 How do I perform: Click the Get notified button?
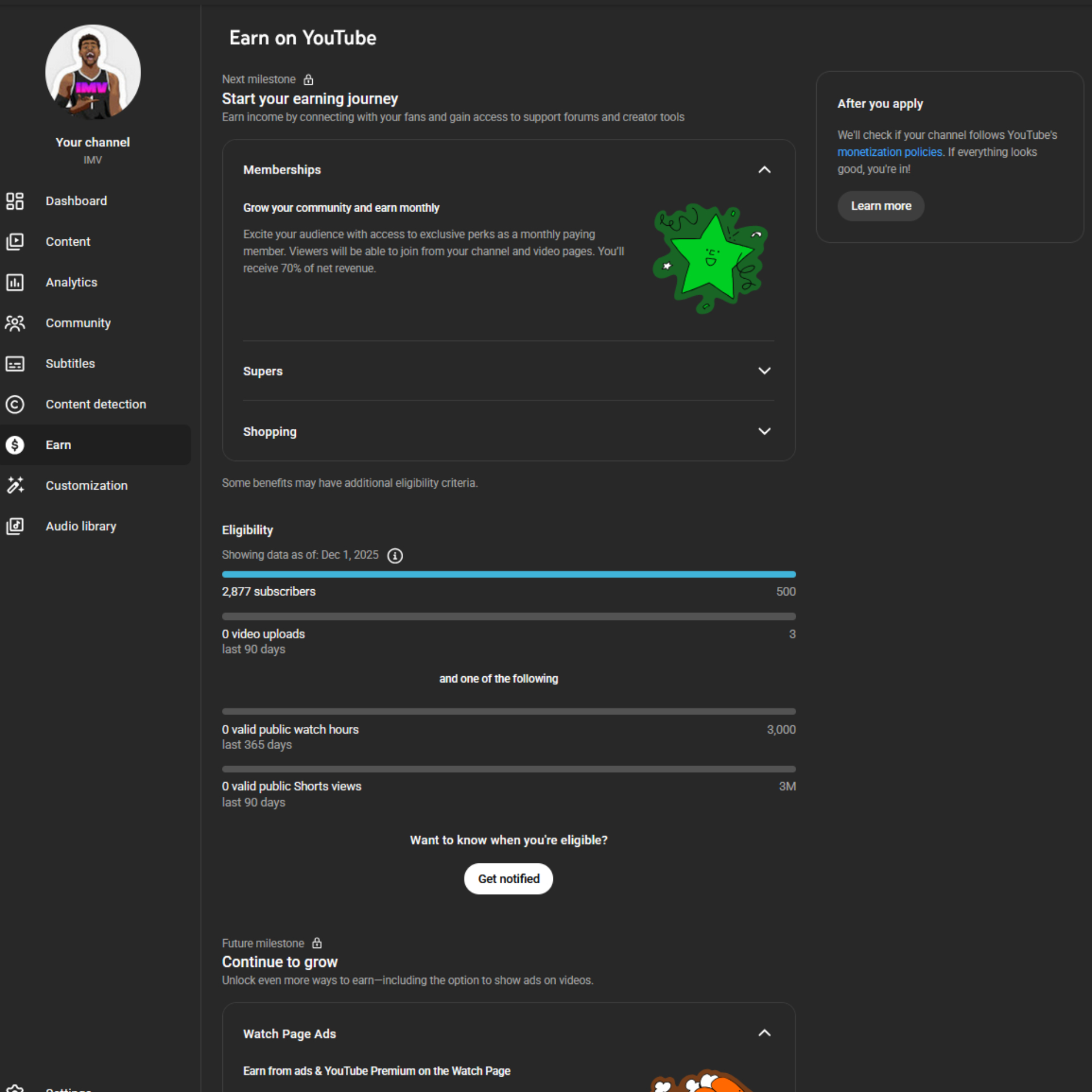click(x=508, y=879)
